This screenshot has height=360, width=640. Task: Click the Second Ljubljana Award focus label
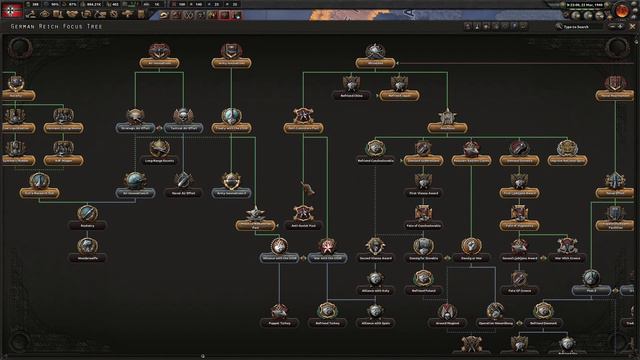click(519, 258)
